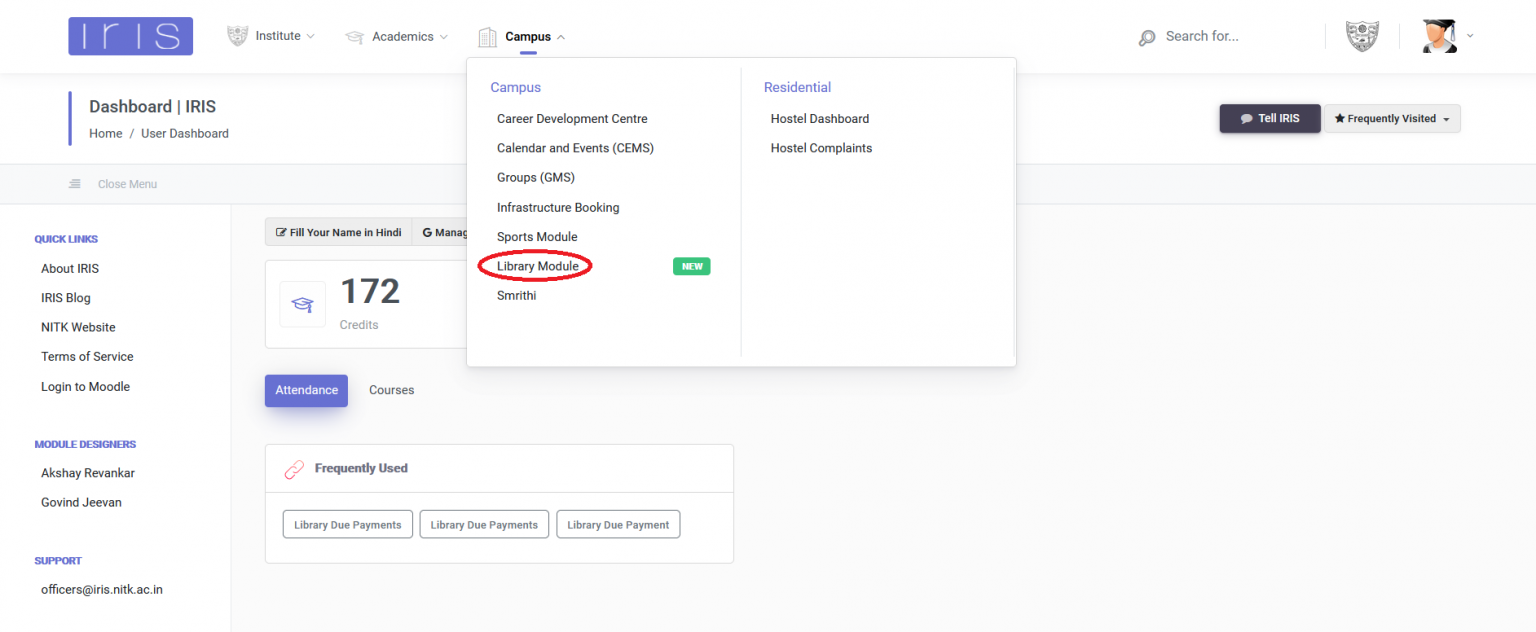Click the link icon beside Frequently Used
The image size is (1536, 632).
point(294,468)
